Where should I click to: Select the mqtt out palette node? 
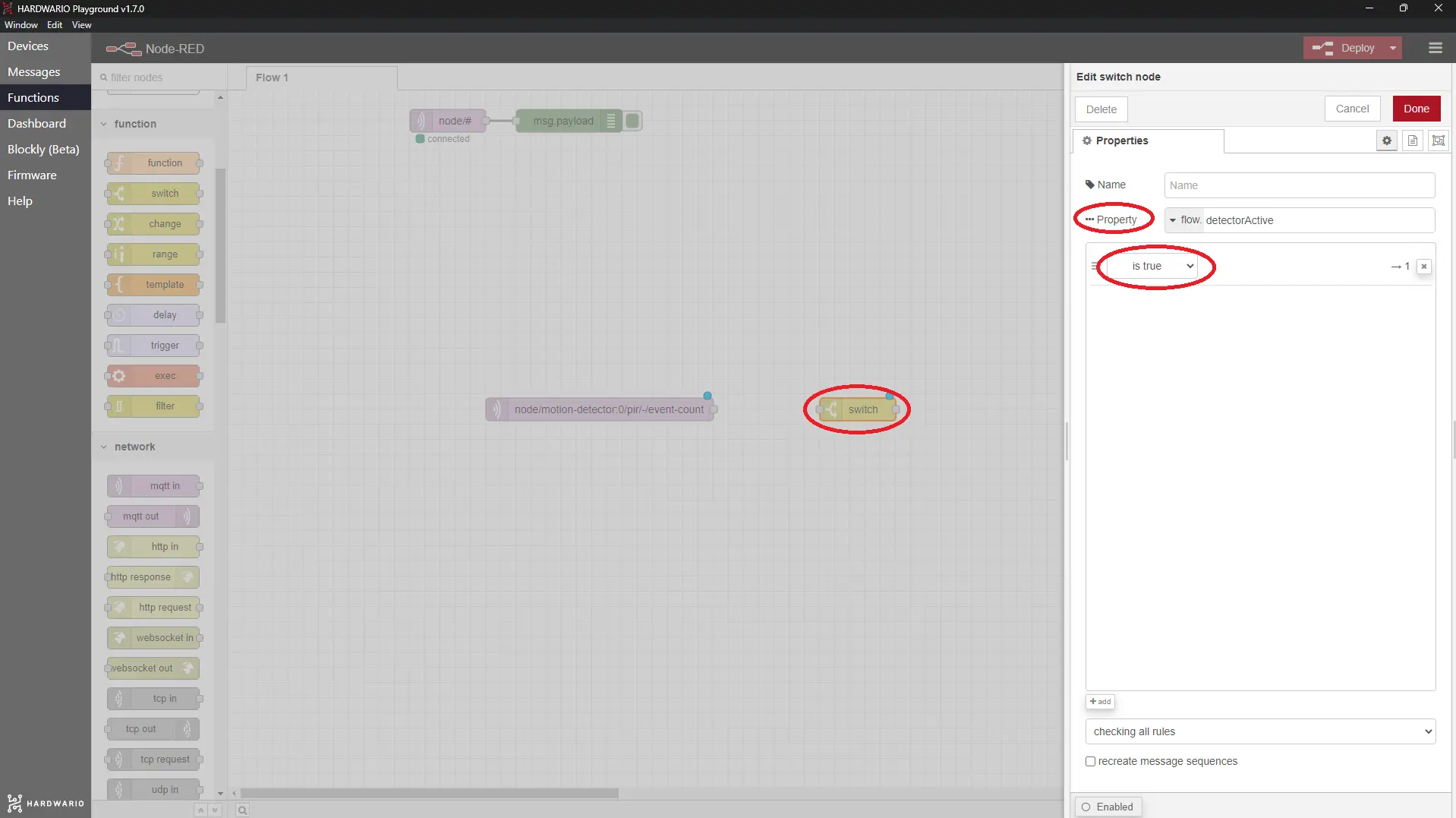click(x=154, y=516)
